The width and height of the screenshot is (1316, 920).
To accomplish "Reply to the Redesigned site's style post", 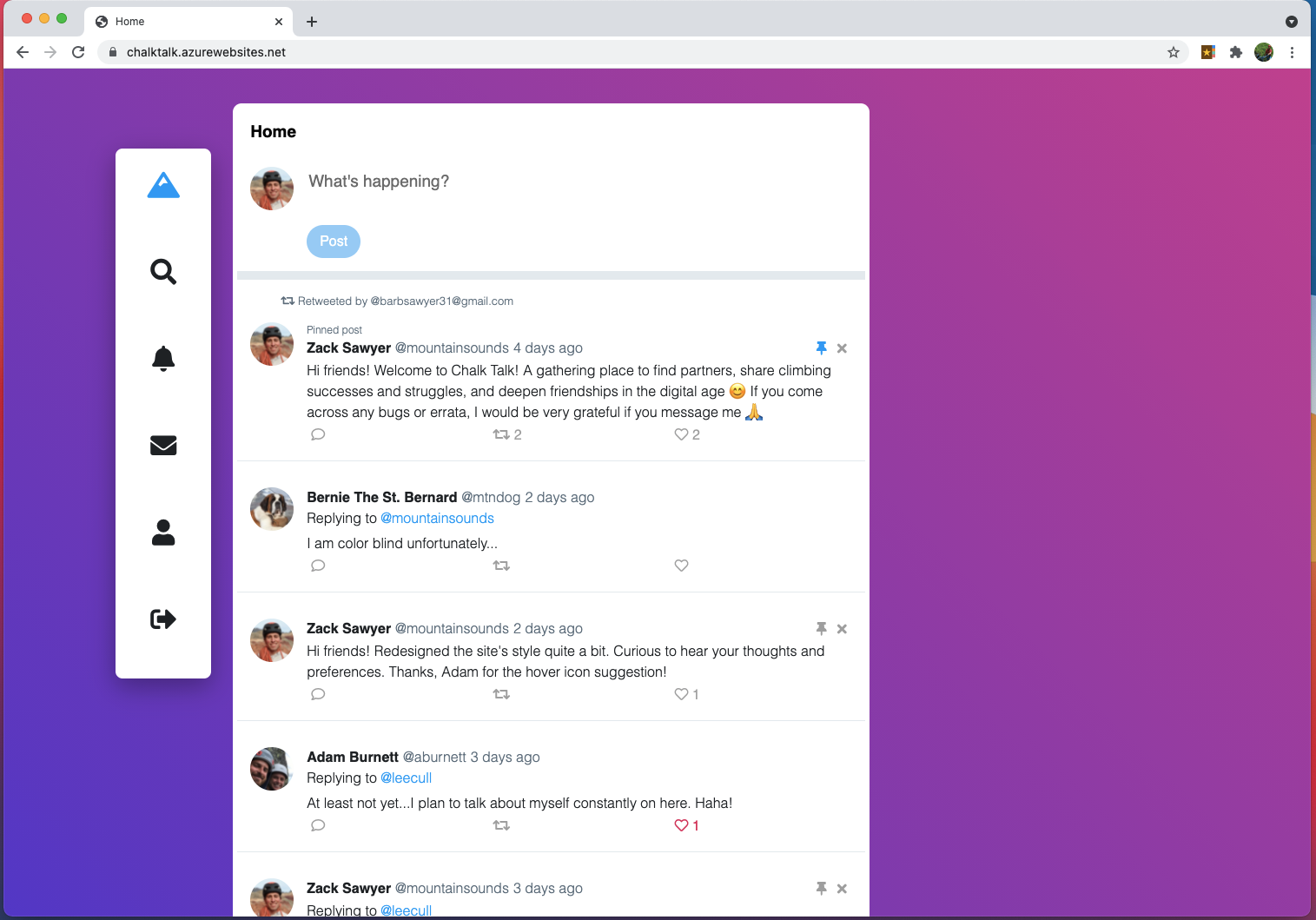I will tap(318, 694).
